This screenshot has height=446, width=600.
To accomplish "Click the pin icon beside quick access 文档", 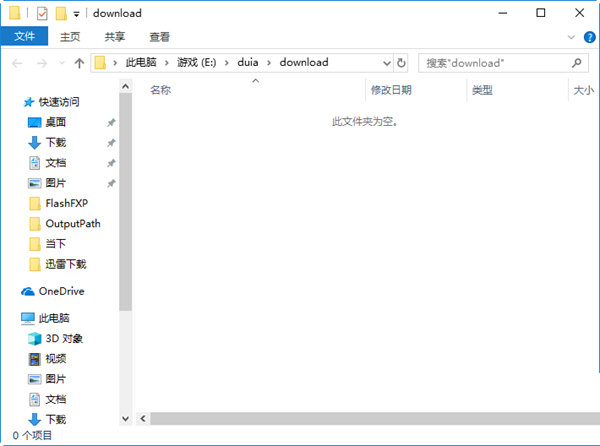I will pos(111,163).
